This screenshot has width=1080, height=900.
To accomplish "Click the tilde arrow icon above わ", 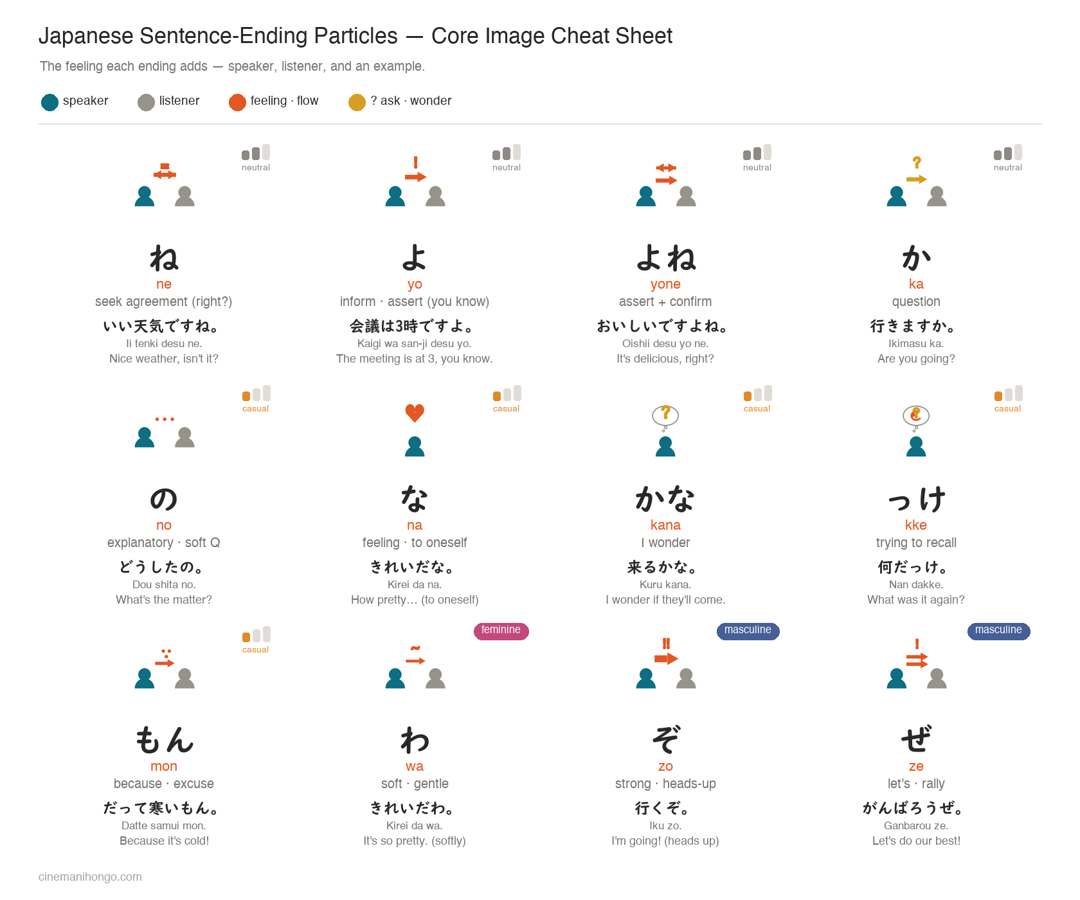I will (x=415, y=655).
